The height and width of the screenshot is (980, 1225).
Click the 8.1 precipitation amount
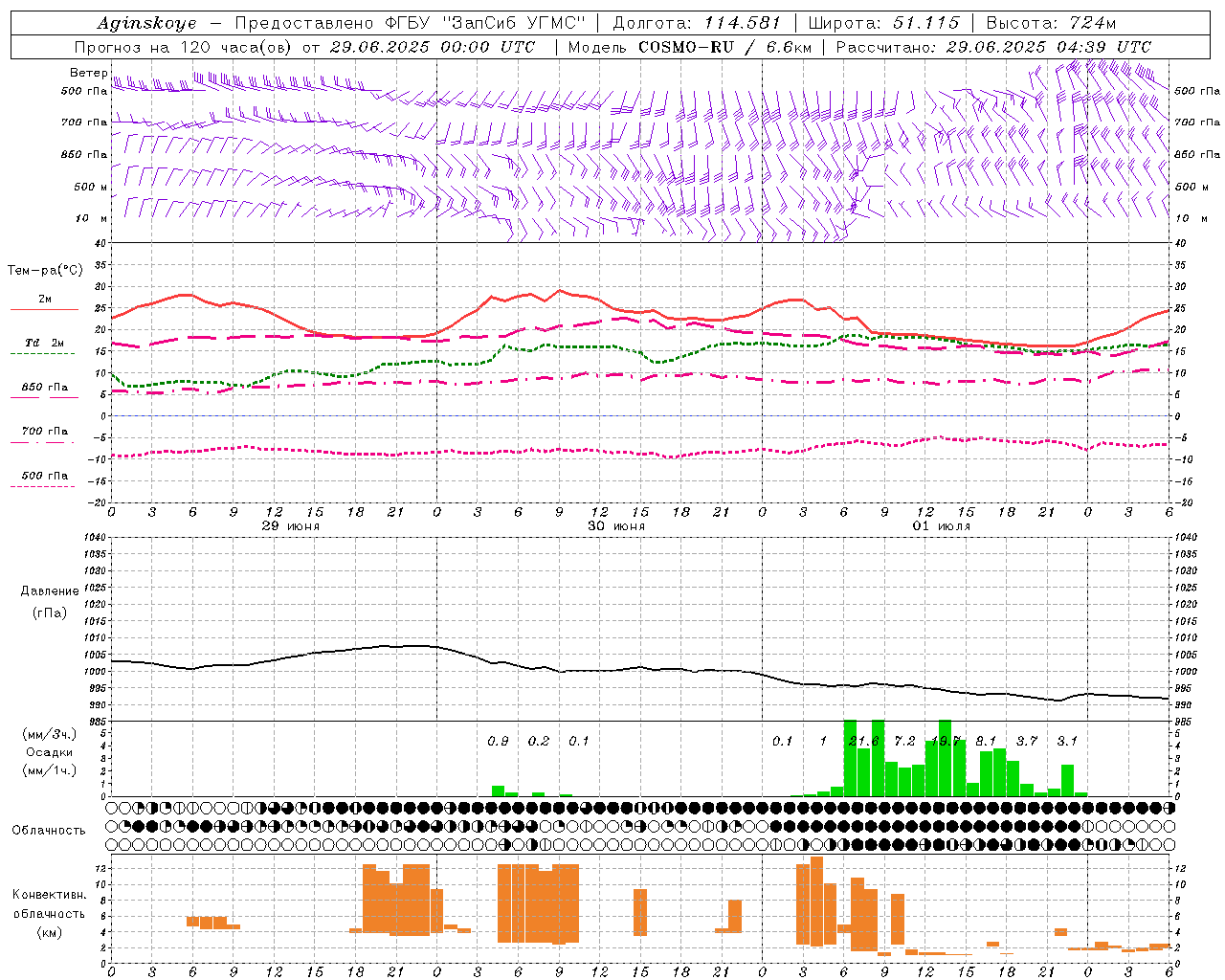pos(986,741)
